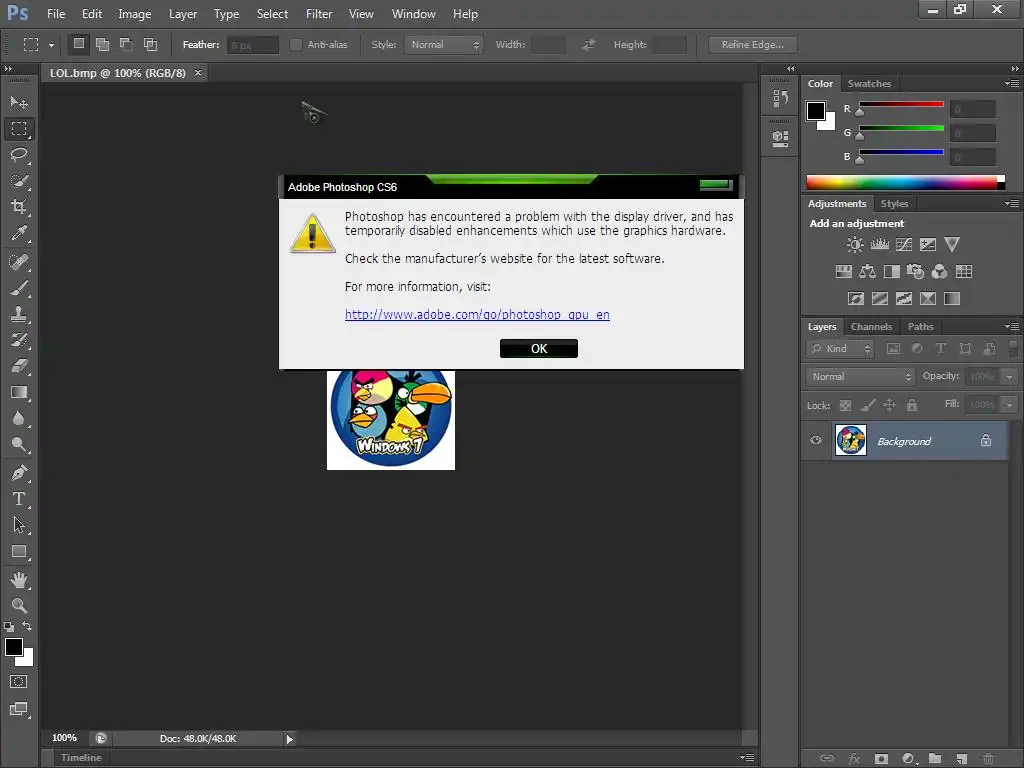Open the Color panel options menu

[1012, 84]
